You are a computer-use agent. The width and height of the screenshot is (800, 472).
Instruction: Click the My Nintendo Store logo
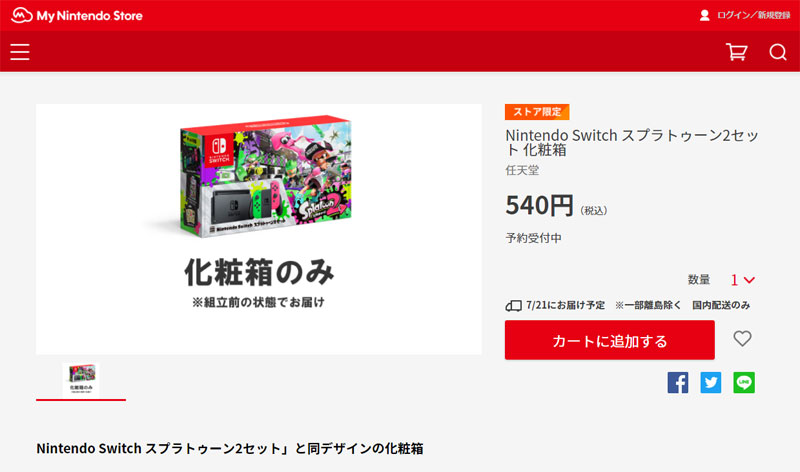click(x=77, y=15)
